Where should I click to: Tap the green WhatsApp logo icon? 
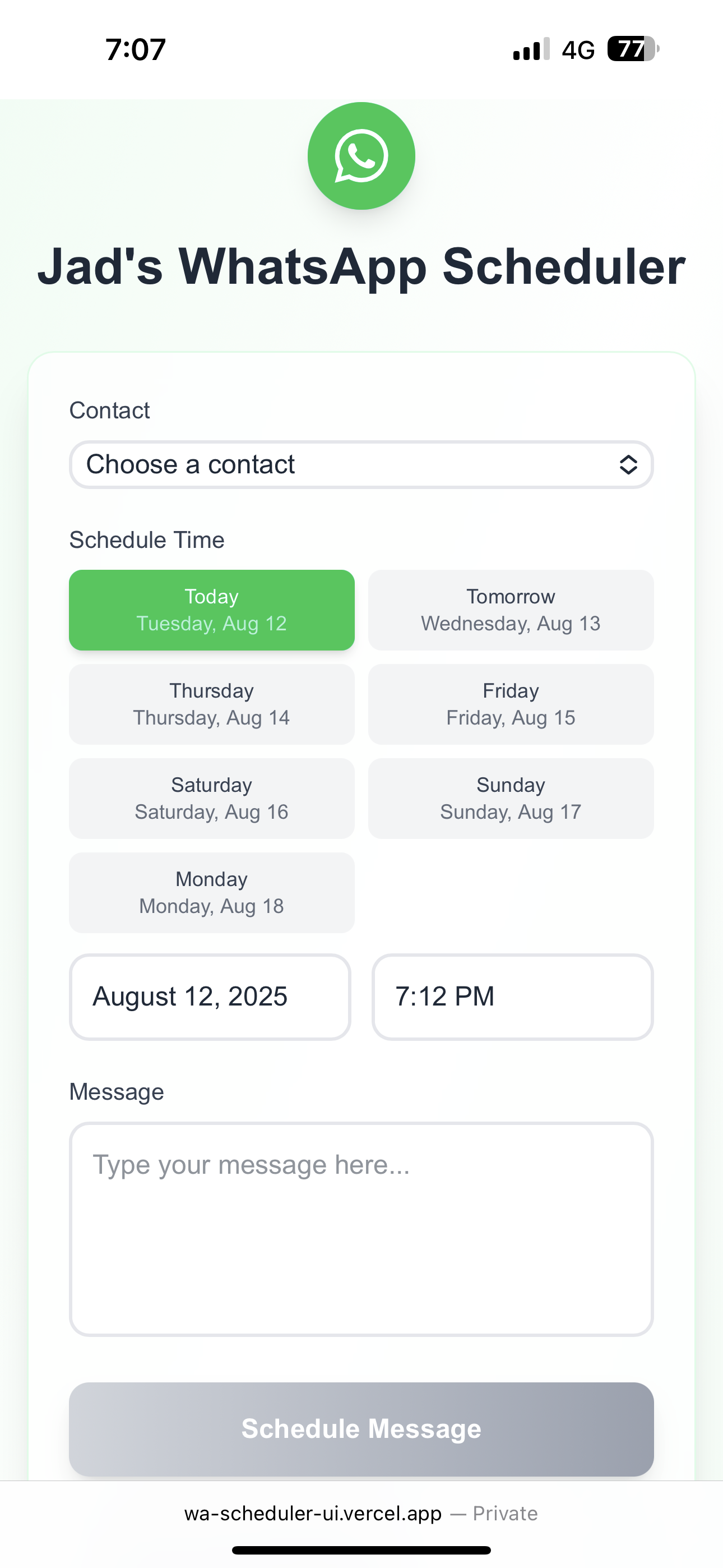[361, 156]
